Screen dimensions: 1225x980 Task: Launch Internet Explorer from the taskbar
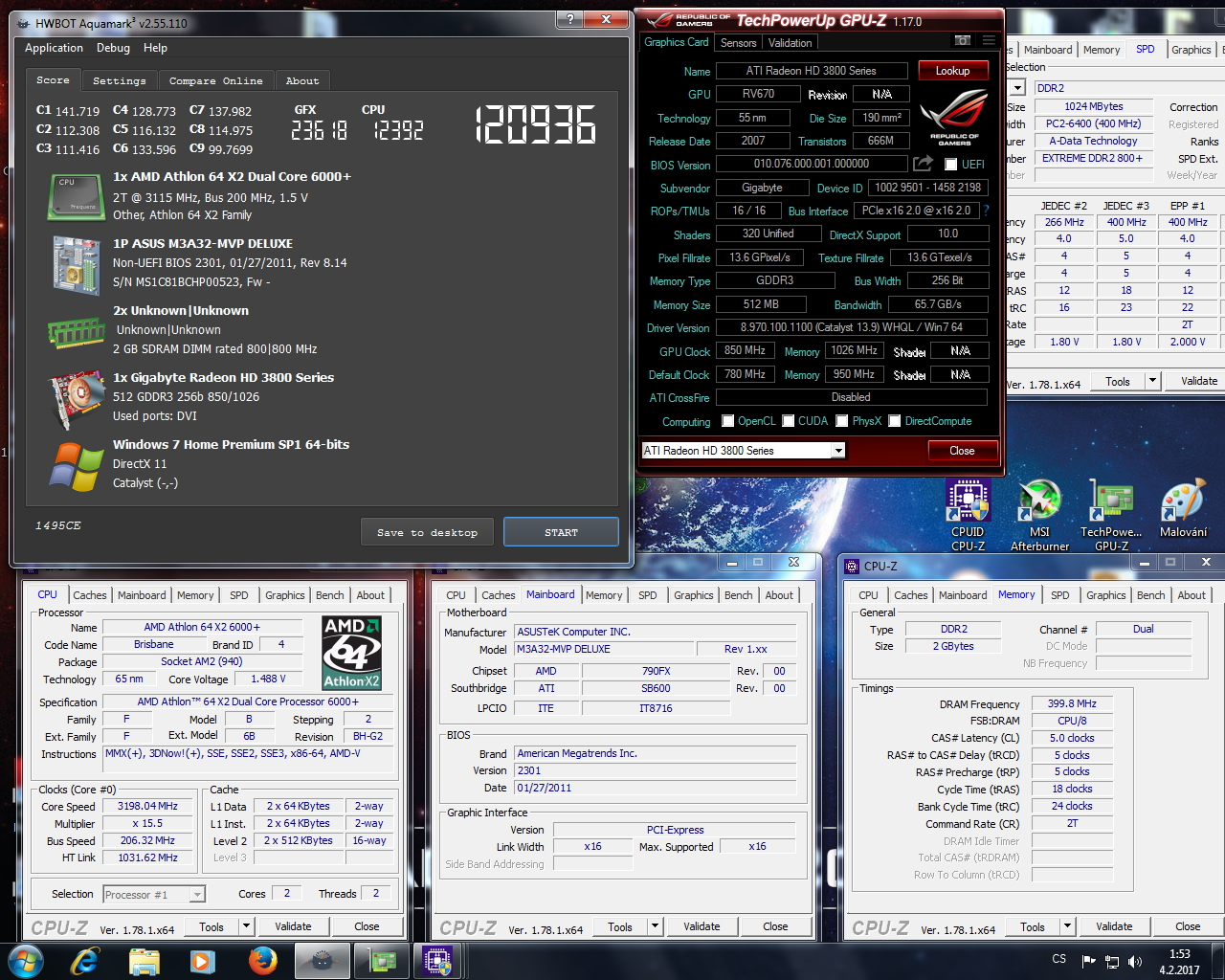[x=85, y=961]
